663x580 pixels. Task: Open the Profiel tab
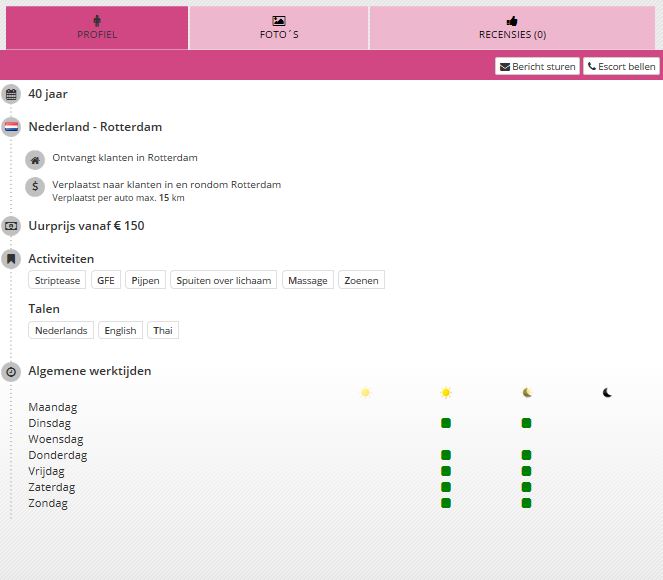[x=97, y=28]
